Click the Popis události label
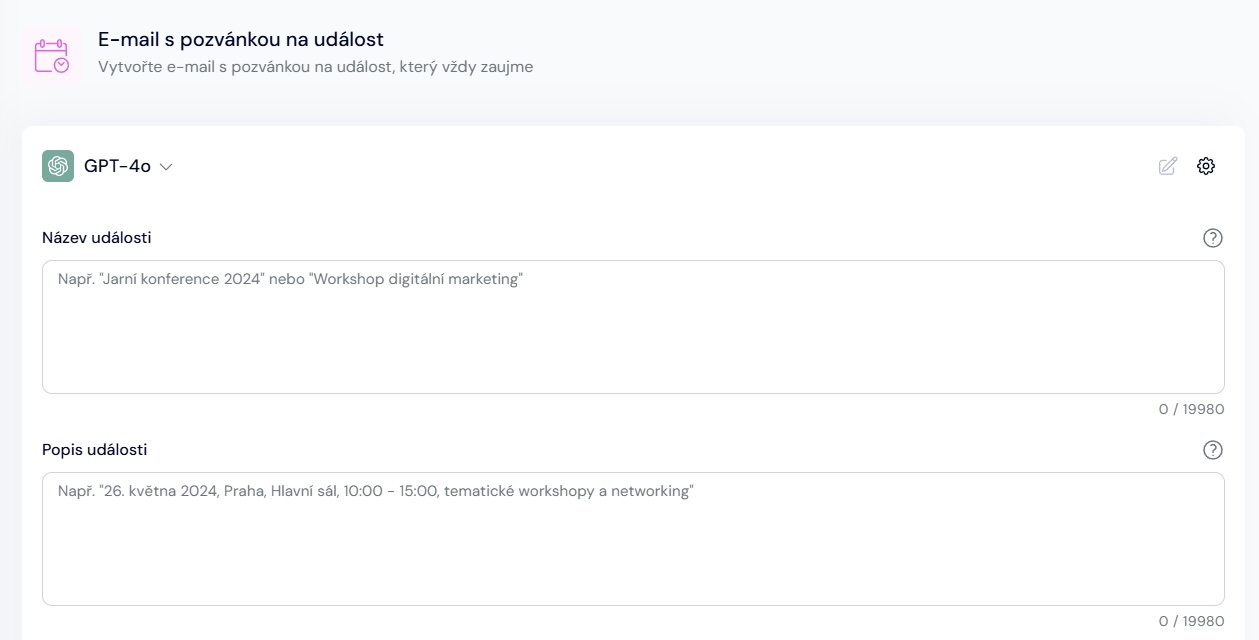 (95, 449)
